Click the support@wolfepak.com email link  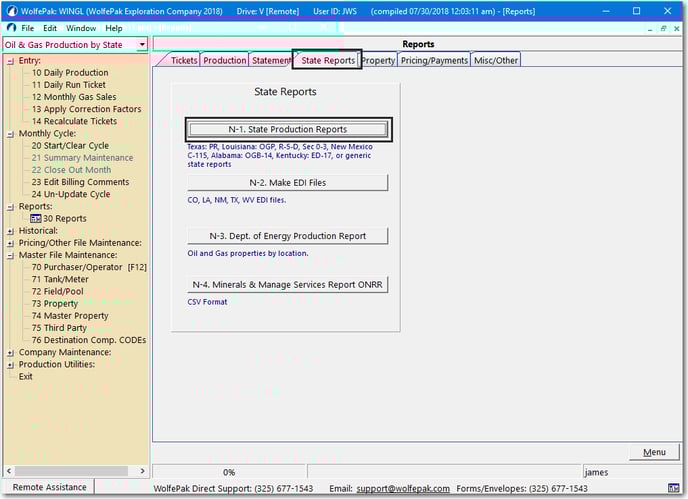click(x=403, y=488)
